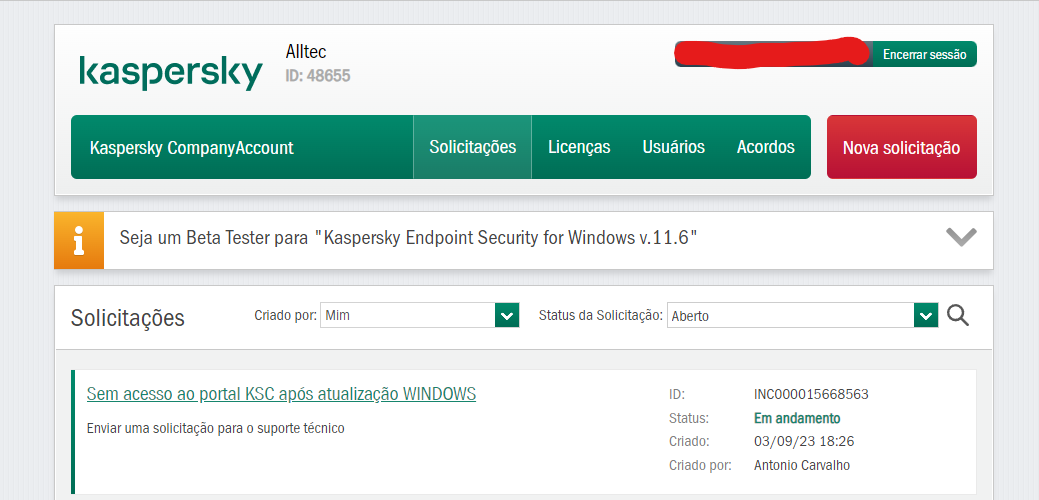Click the Nova solicitação button
This screenshot has width=1039, height=500.
pos(901,147)
